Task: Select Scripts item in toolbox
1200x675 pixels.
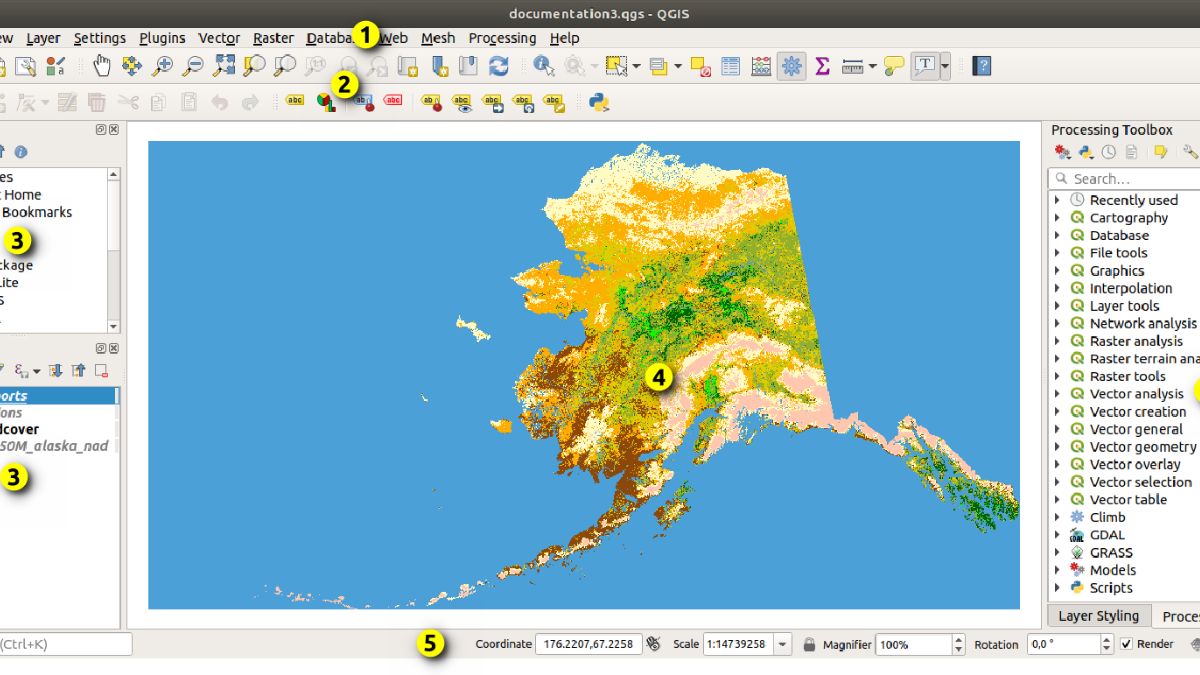Action: coord(1111,588)
